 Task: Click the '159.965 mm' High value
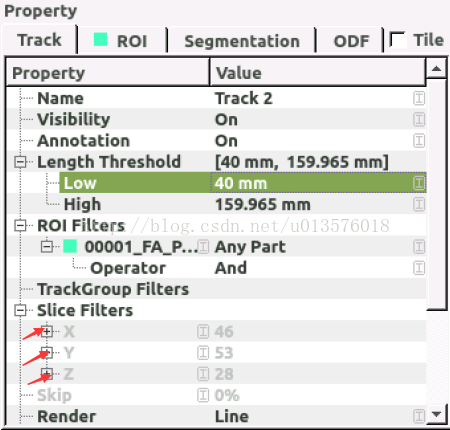[263, 204]
